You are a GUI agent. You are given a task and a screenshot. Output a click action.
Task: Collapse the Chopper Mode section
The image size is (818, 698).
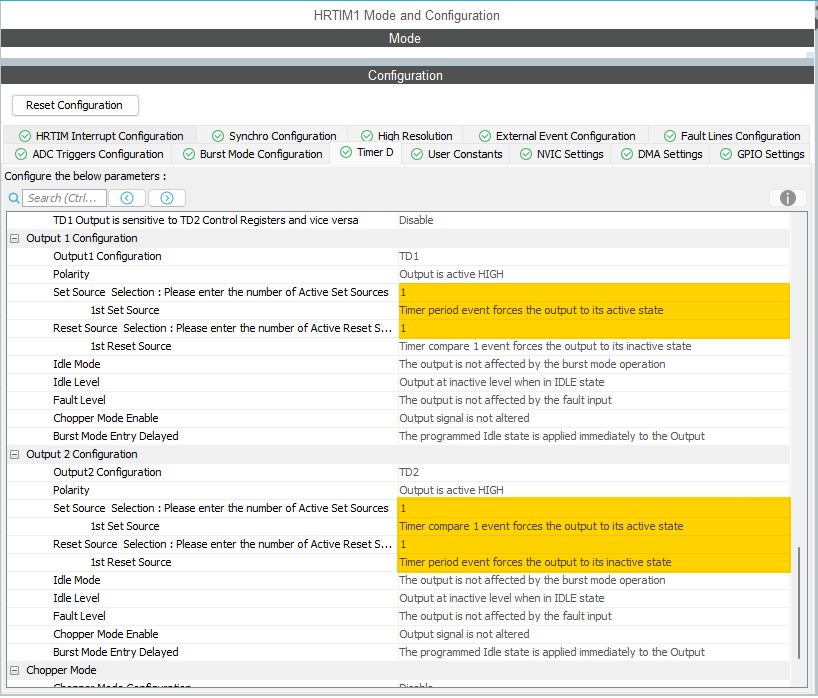click(13, 670)
